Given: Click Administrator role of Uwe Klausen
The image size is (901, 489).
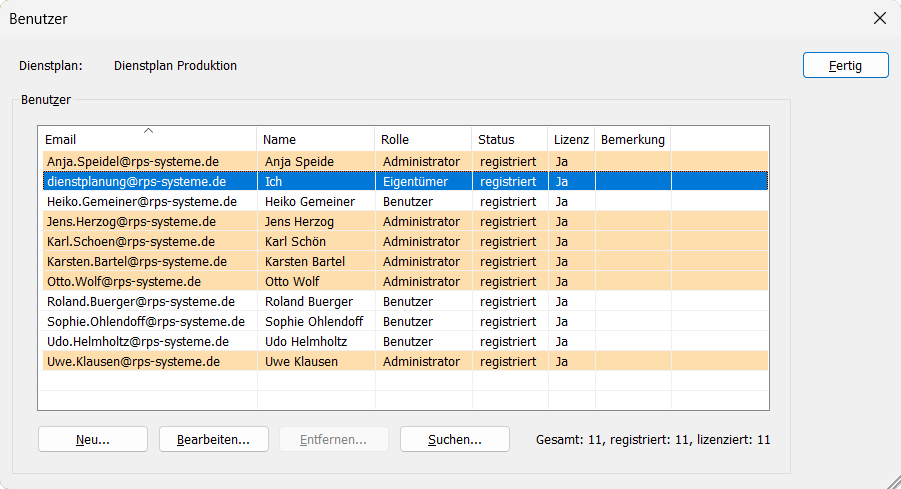Looking at the screenshot, I should [423, 361].
